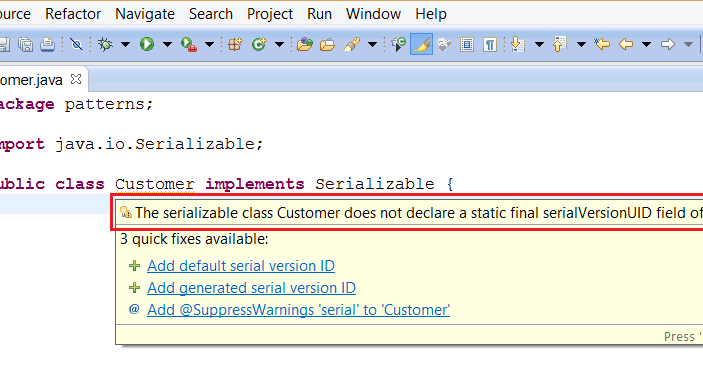Click the Open Task folder icon

point(327,44)
